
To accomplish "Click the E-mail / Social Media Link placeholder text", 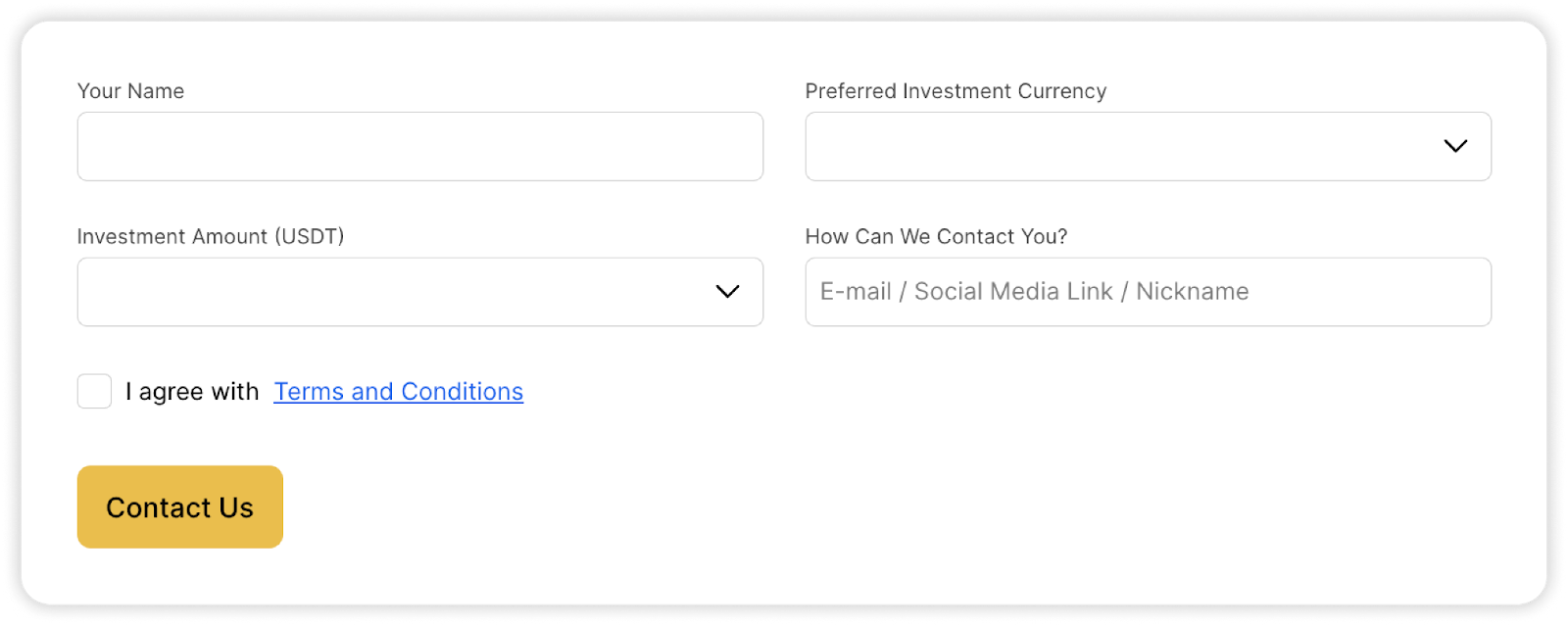I will pos(1034,292).
